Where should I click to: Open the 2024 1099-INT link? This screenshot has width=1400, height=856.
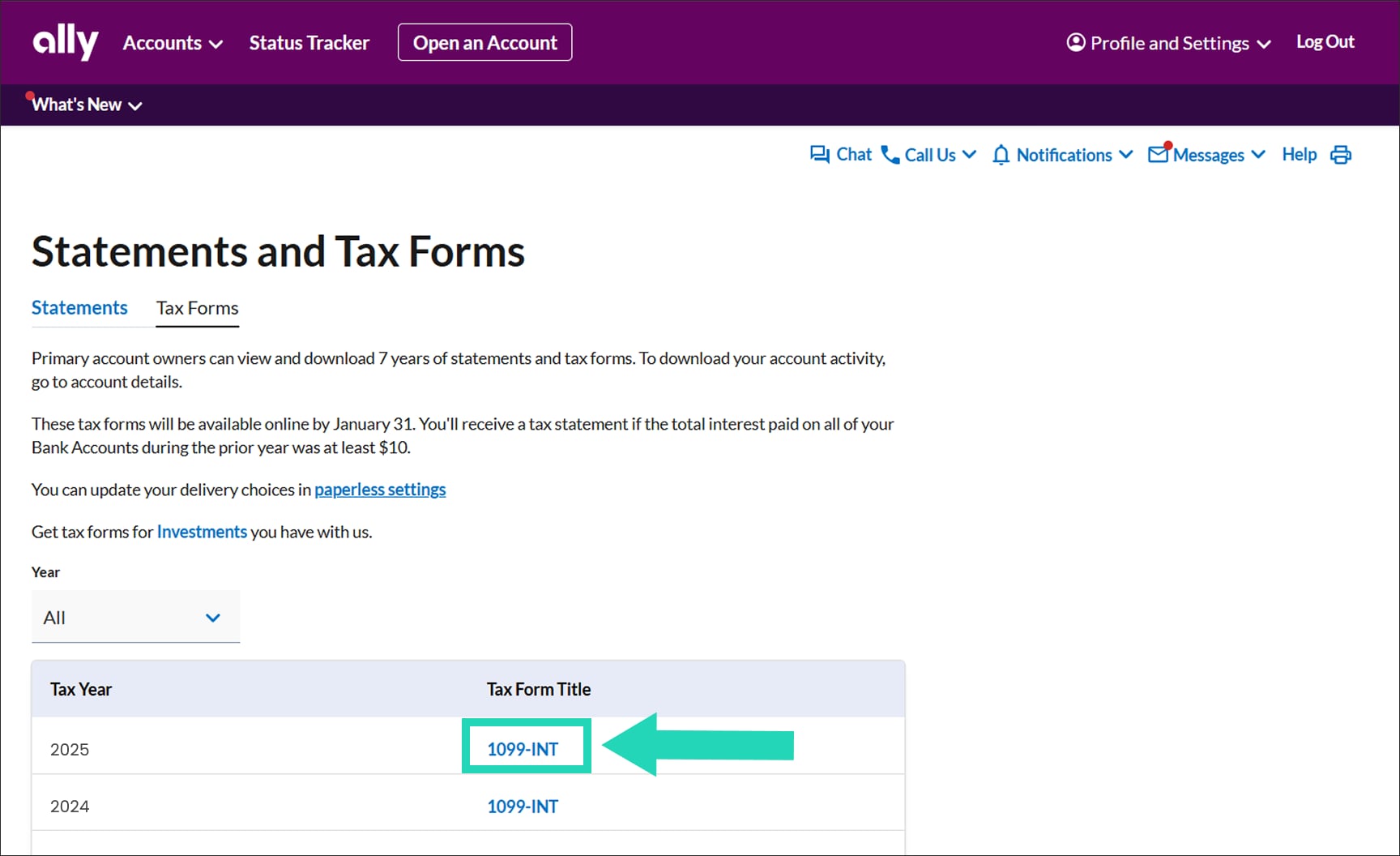(x=523, y=807)
